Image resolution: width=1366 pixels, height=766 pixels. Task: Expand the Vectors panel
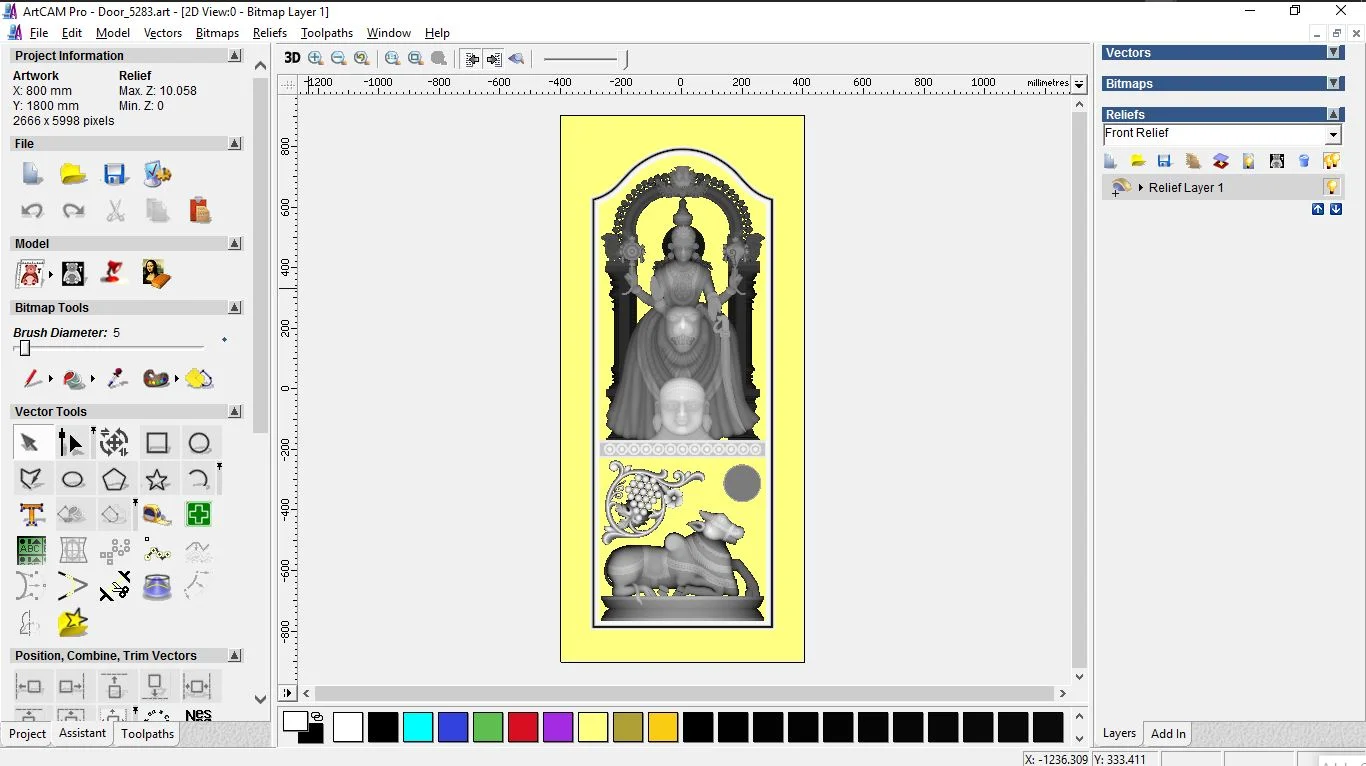(x=1333, y=53)
